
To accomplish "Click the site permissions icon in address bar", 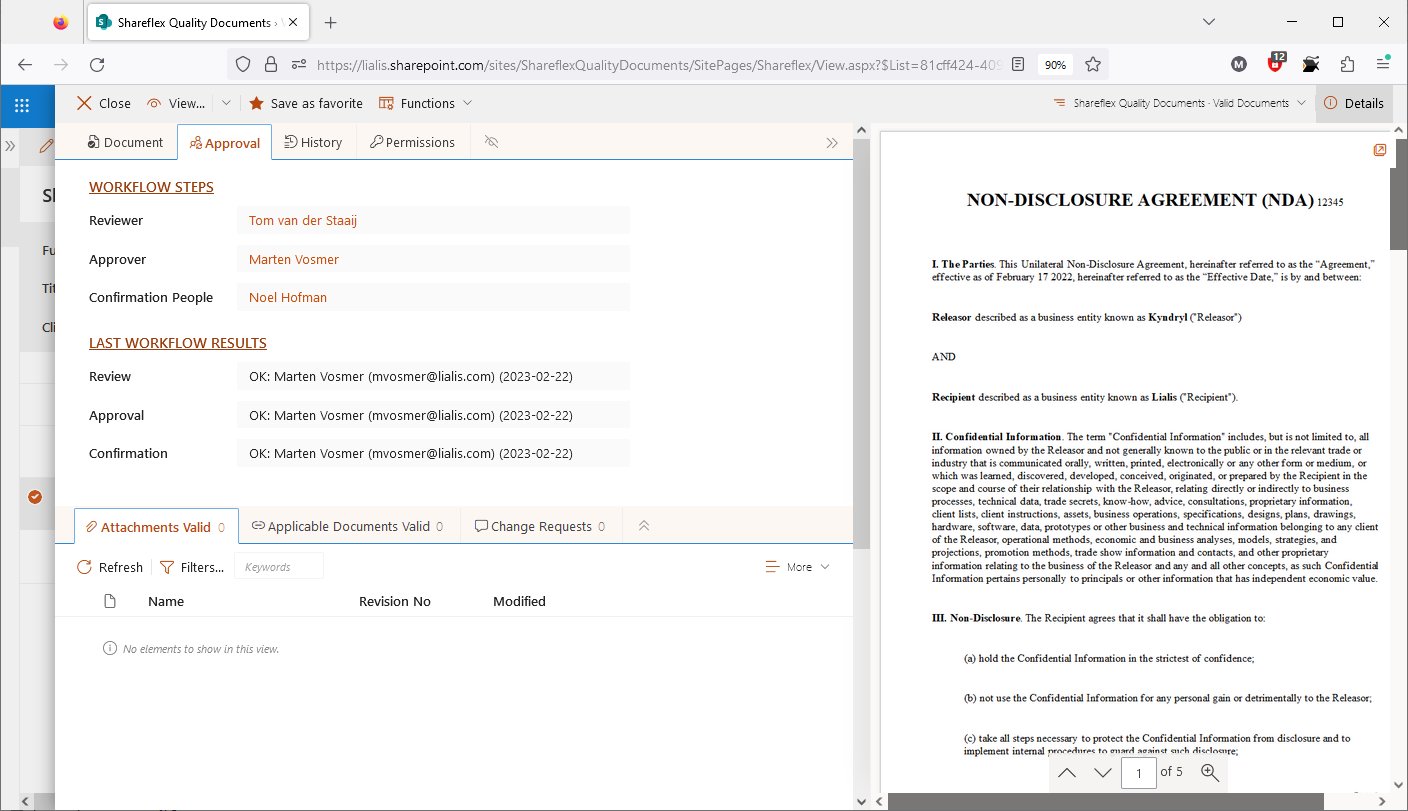I will point(298,64).
